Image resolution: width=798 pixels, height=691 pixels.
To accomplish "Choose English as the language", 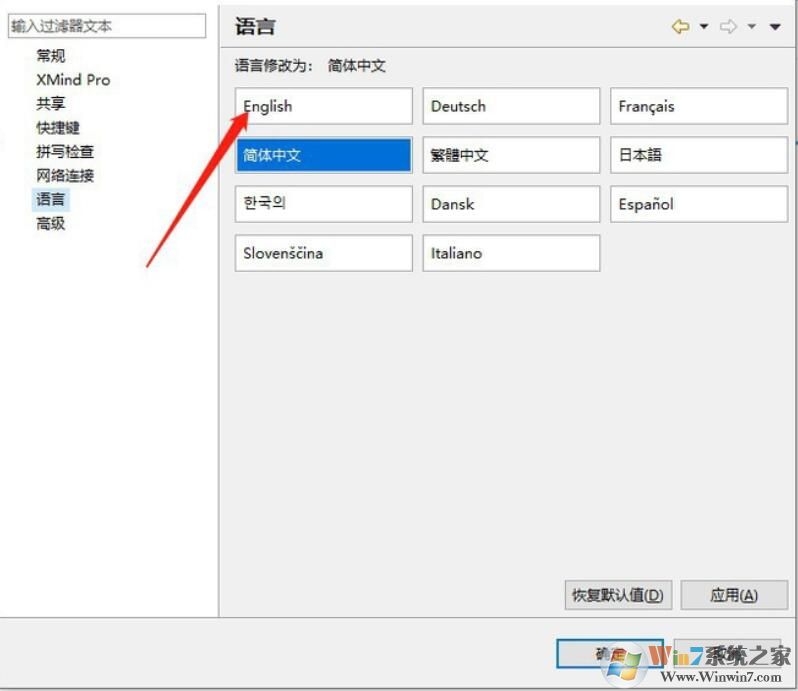I will [x=324, y=106].
